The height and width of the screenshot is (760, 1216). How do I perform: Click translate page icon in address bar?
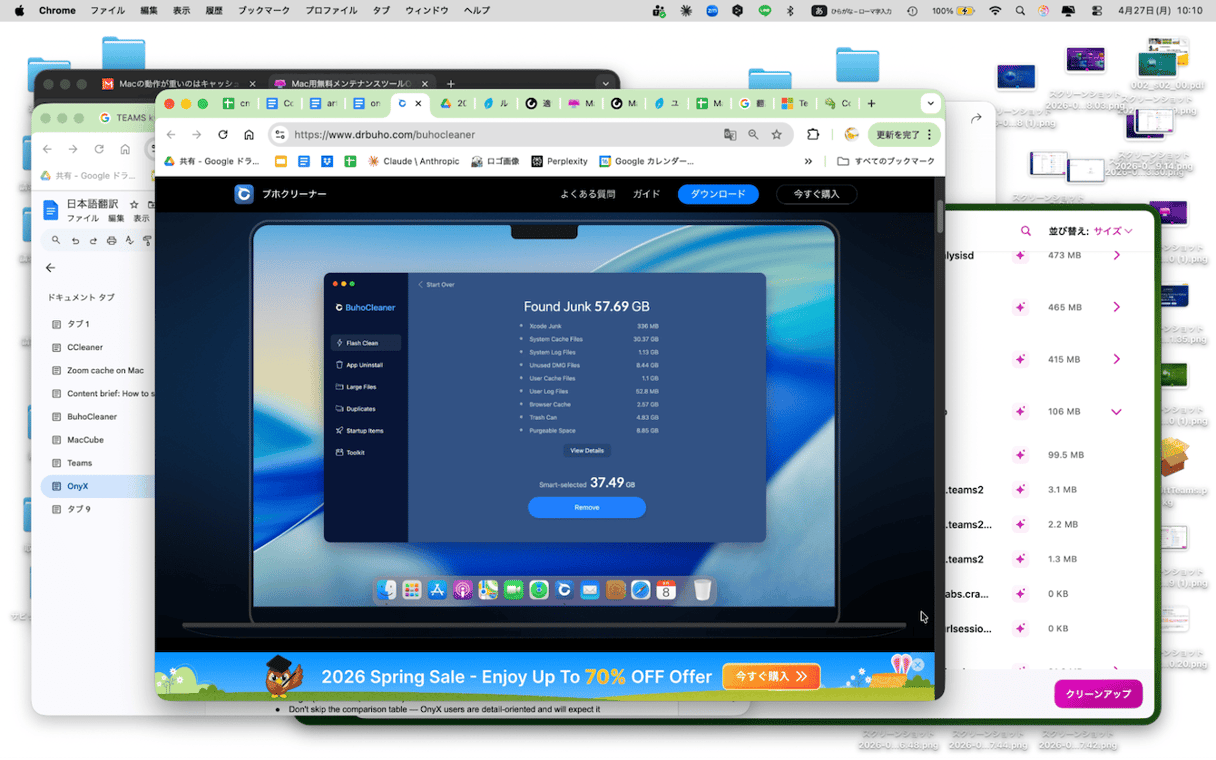click(x=730, y=134)
